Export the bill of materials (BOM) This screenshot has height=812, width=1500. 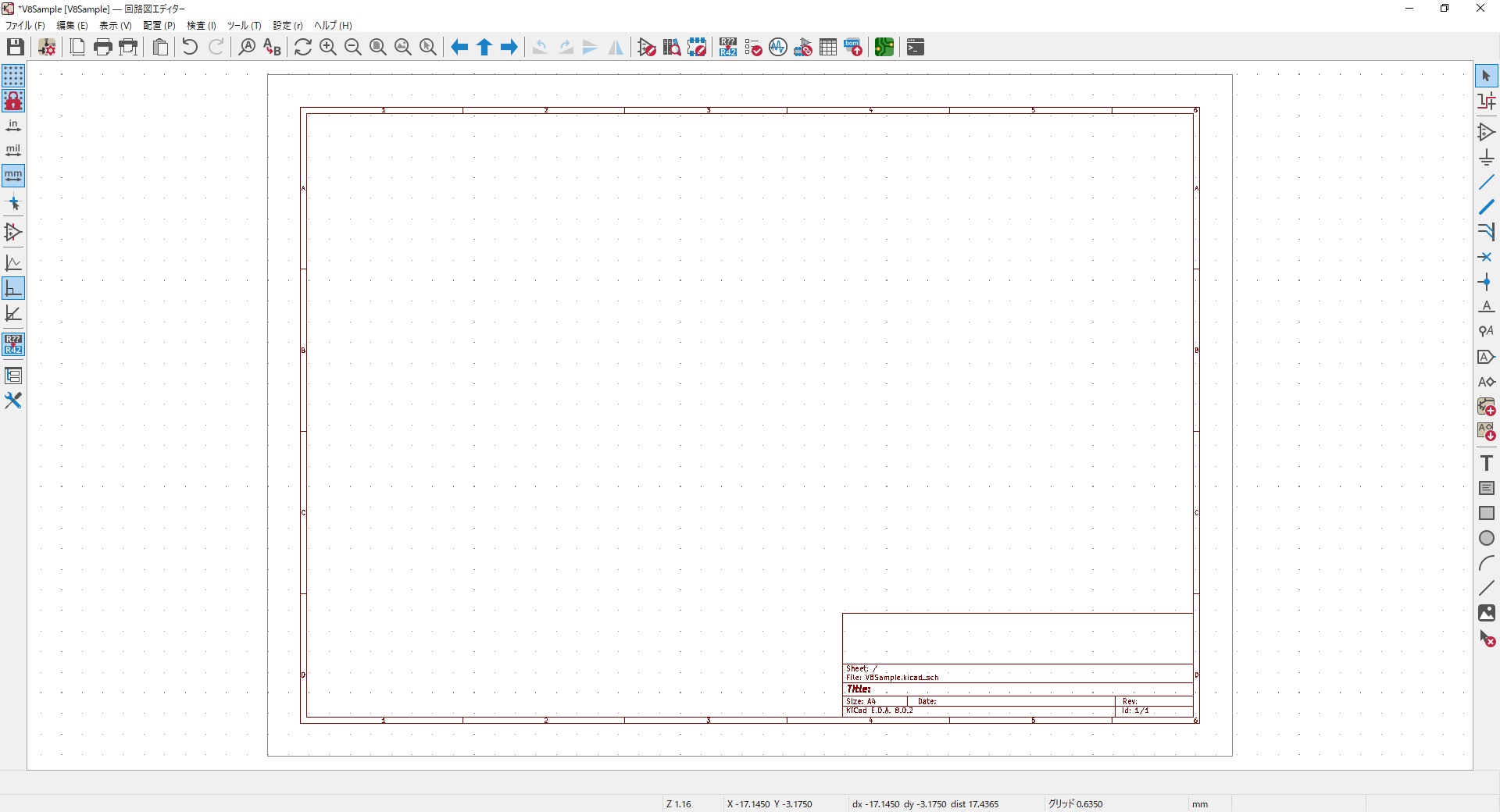point(852,47)
